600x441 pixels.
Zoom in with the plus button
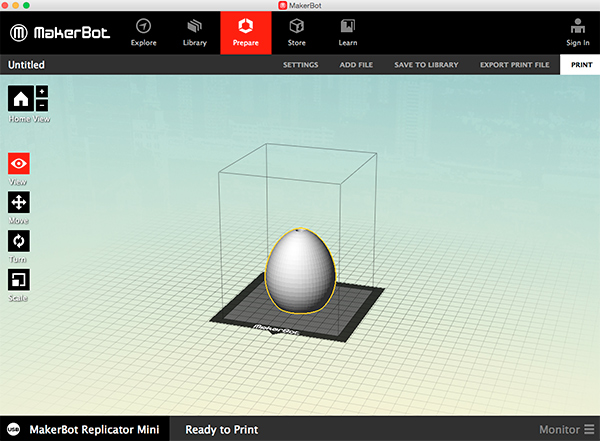(42, 91)
